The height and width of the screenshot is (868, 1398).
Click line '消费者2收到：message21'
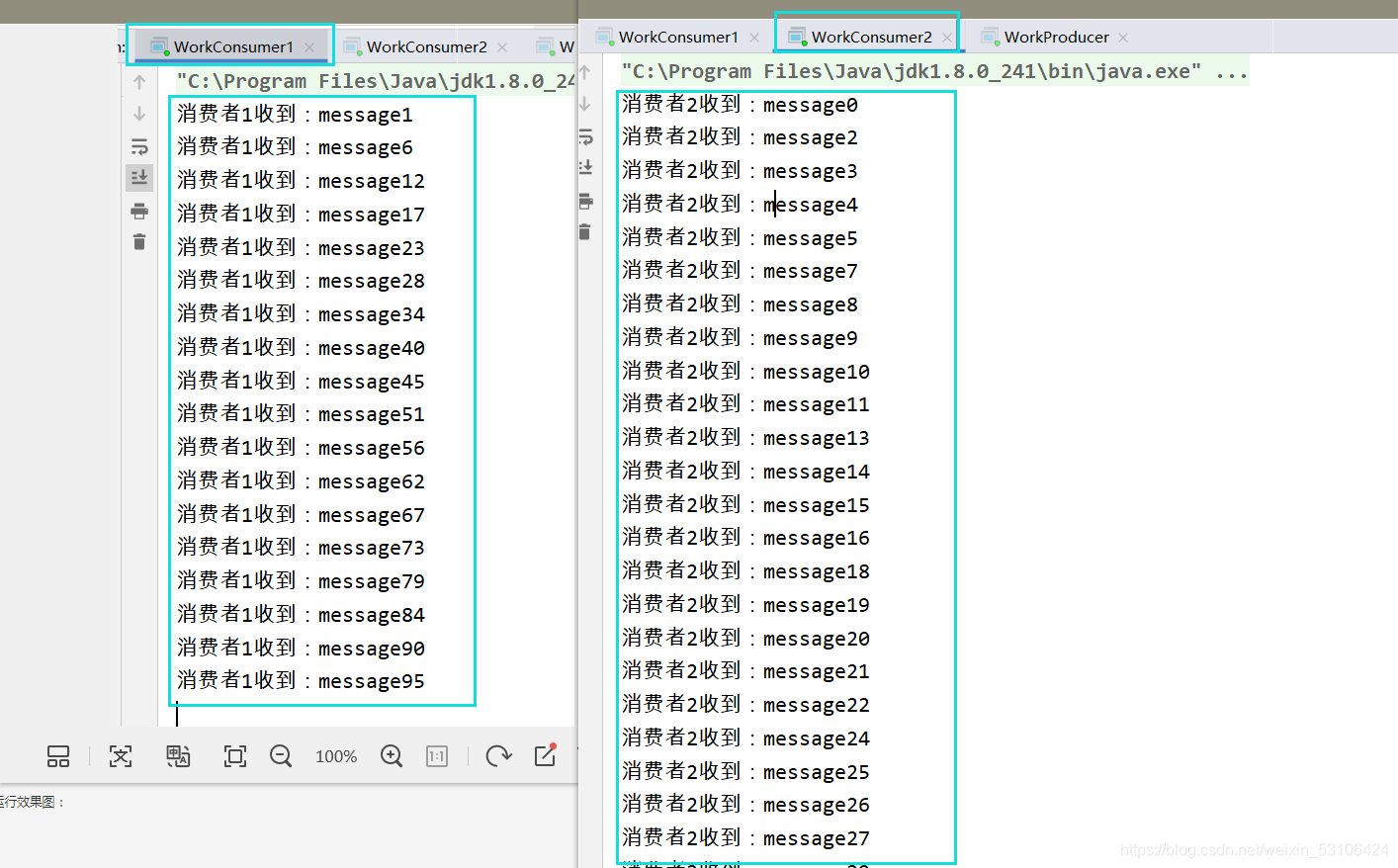pos(745,671)
